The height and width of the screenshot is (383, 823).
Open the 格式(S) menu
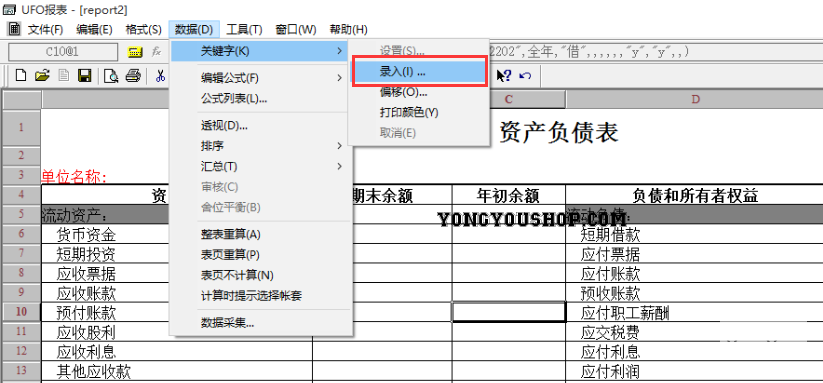[143, 29]
